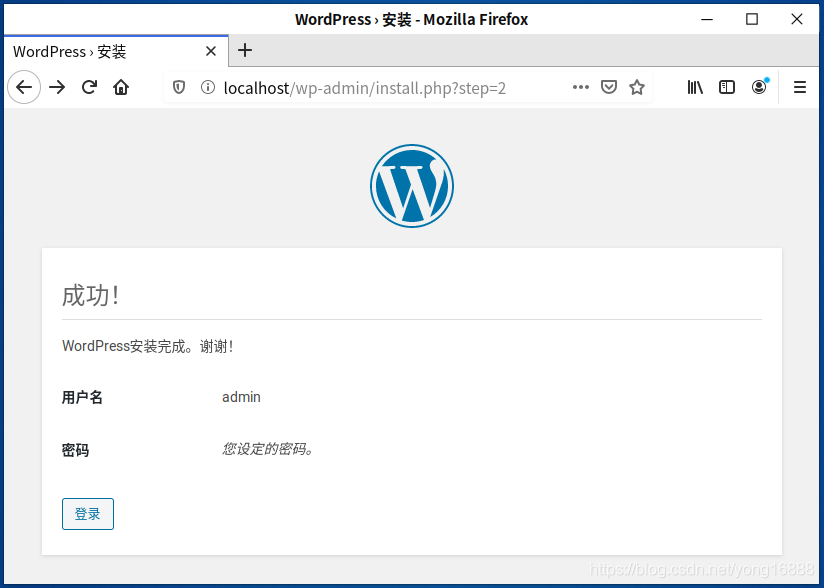This screenshot has width=824, height=588.
Task: Click the 登录 login button
Action: [x=88, y=514]
